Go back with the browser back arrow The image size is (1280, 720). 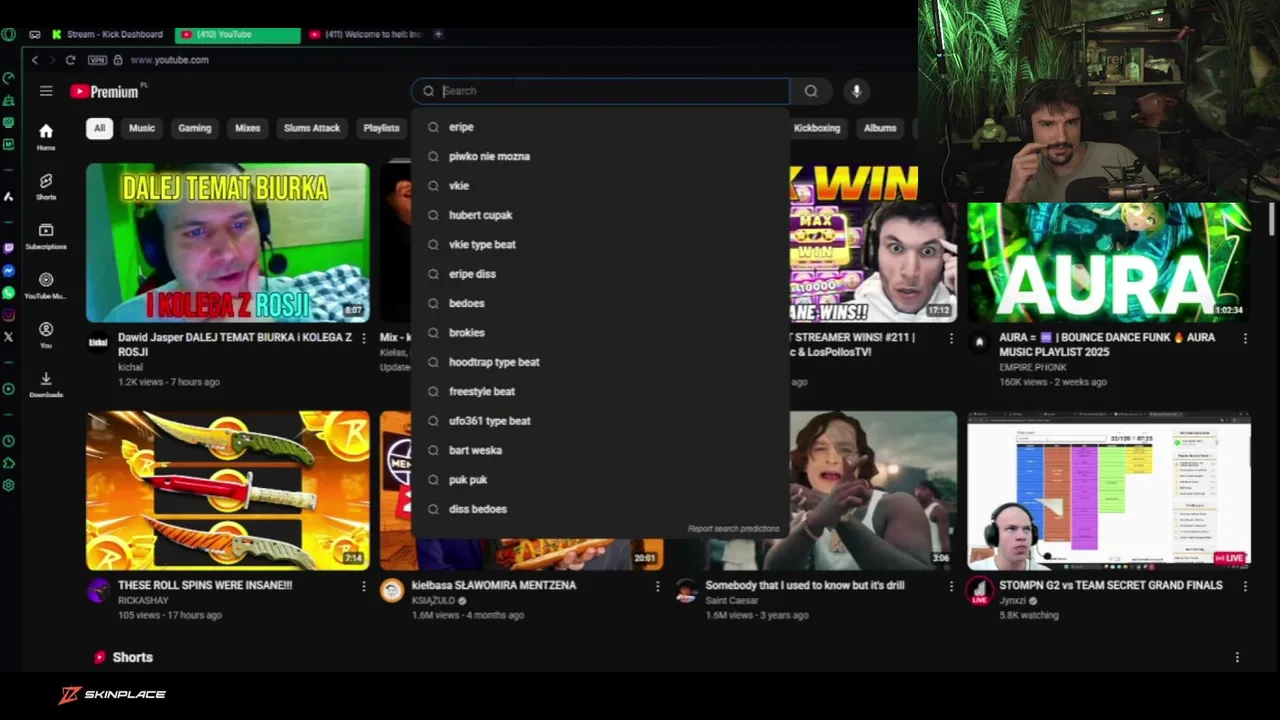click(x=35, y=60)
